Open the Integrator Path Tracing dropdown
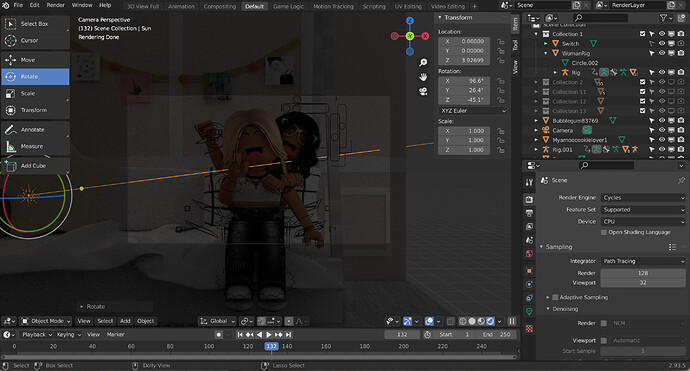The width and height of the screenshot is (690, 371). [642, 261]
